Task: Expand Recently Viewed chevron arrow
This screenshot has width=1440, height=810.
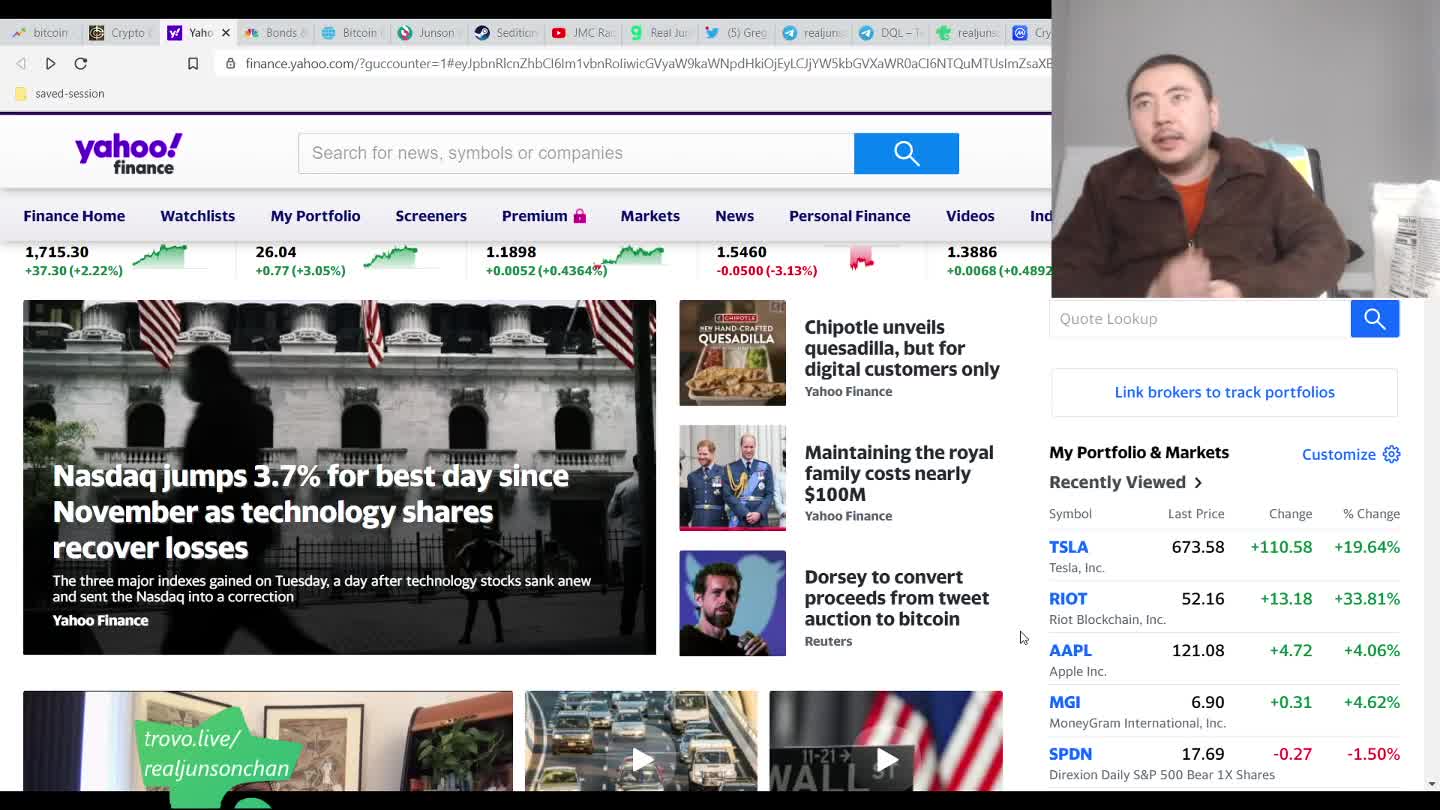Action: [x=1198, y=483]
